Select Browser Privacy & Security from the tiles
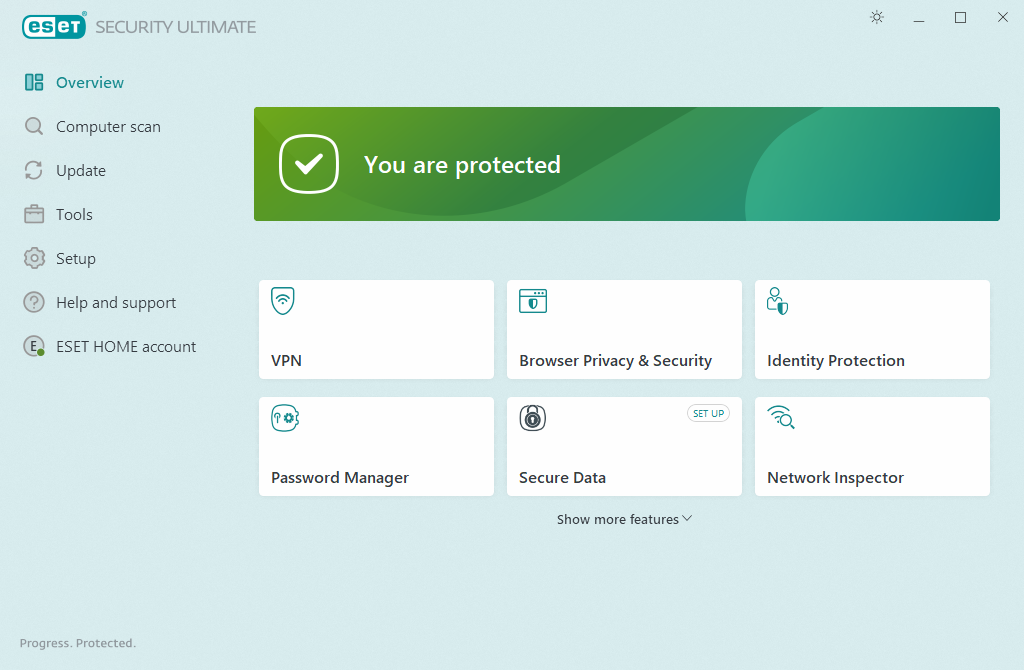 point(624,330)
